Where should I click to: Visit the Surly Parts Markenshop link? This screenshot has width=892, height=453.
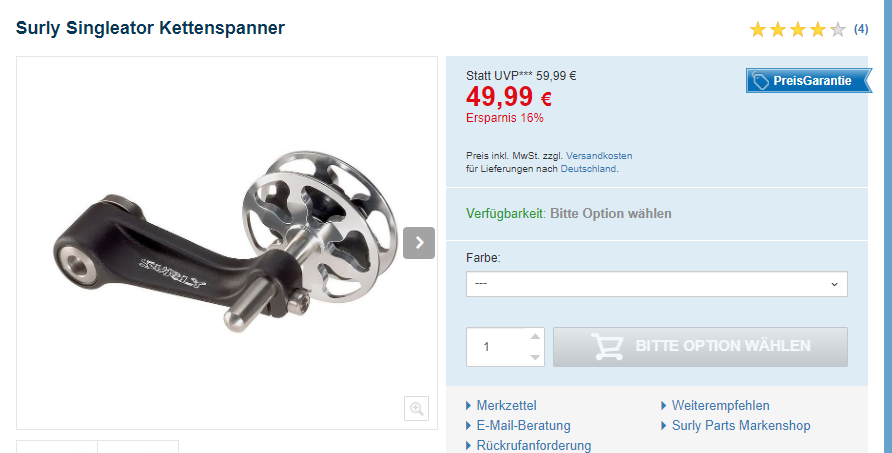tap(741, 426)
